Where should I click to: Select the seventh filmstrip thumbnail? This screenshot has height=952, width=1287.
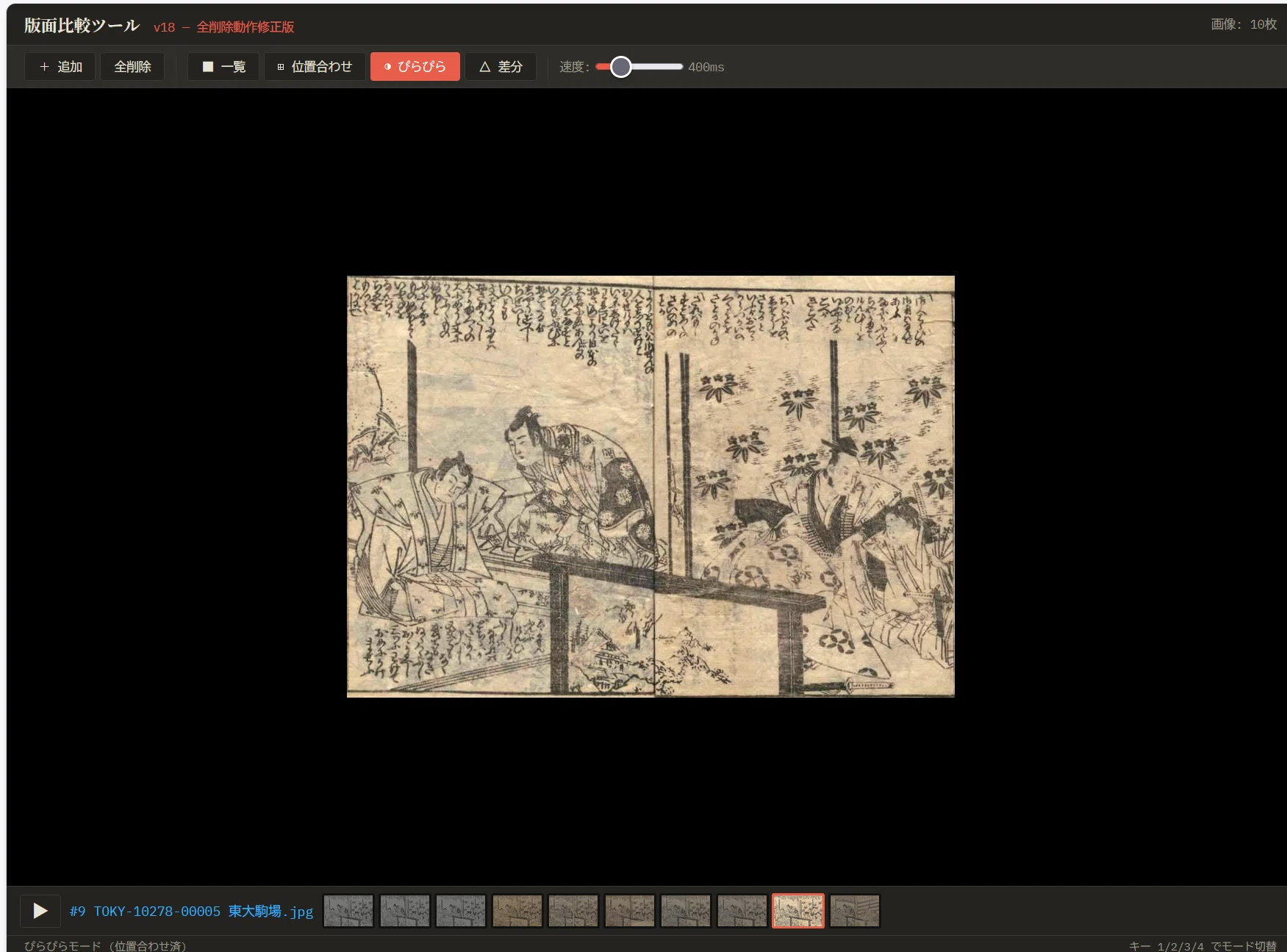click(x=686, y=911)
